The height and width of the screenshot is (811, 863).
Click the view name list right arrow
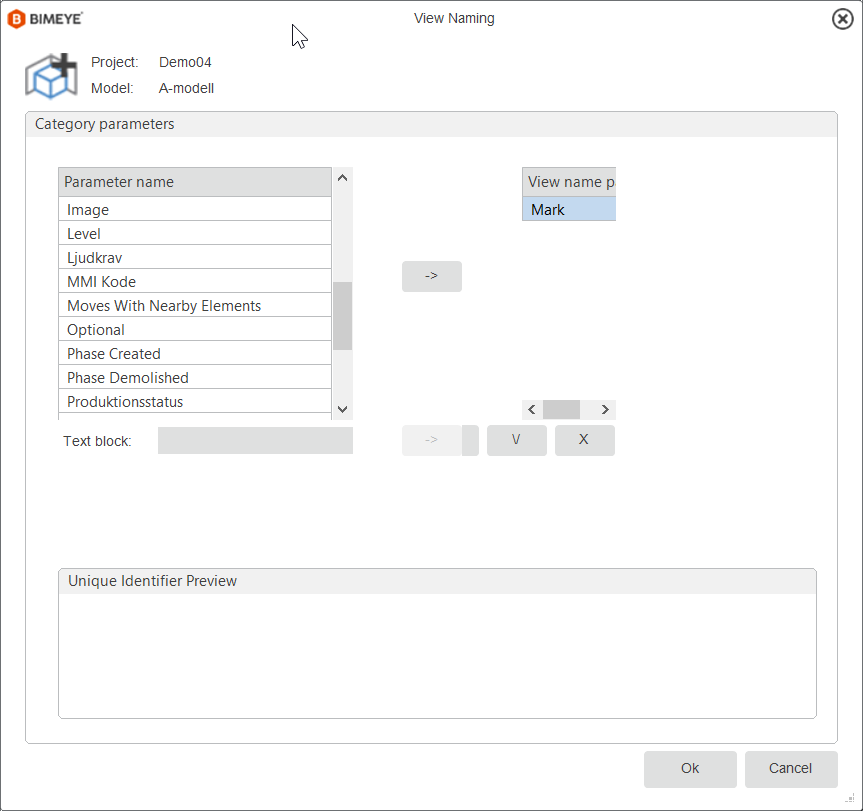point(605,410)
